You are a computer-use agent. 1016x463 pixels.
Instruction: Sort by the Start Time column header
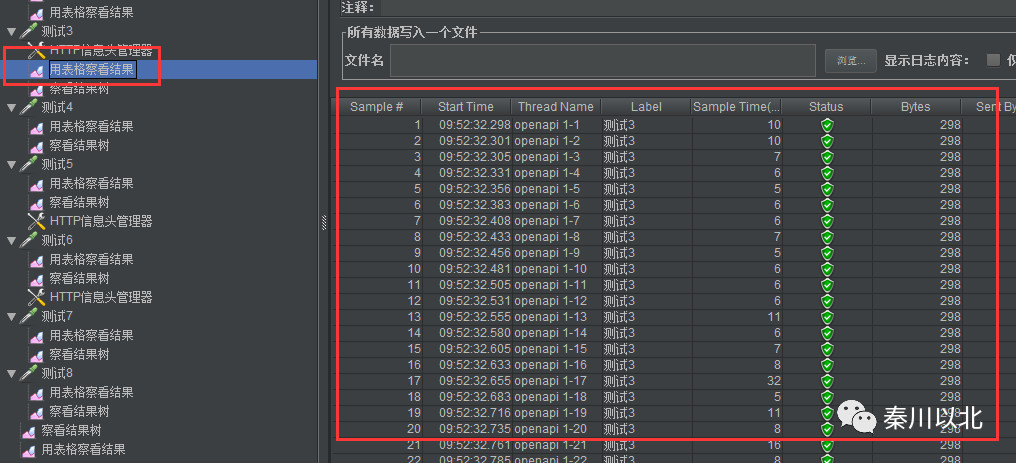(x=466, y=107)
